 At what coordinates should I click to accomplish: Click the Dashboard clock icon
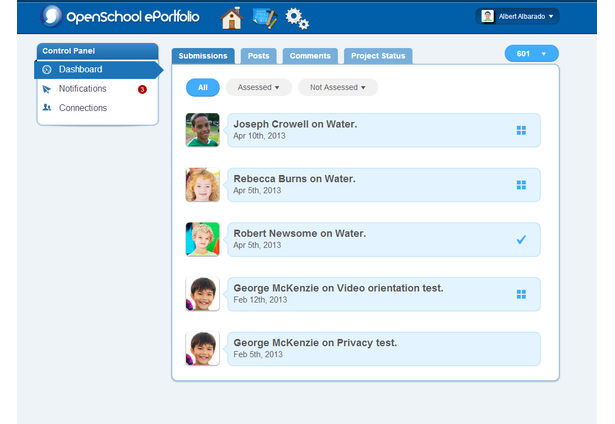[x=47, y=70]
